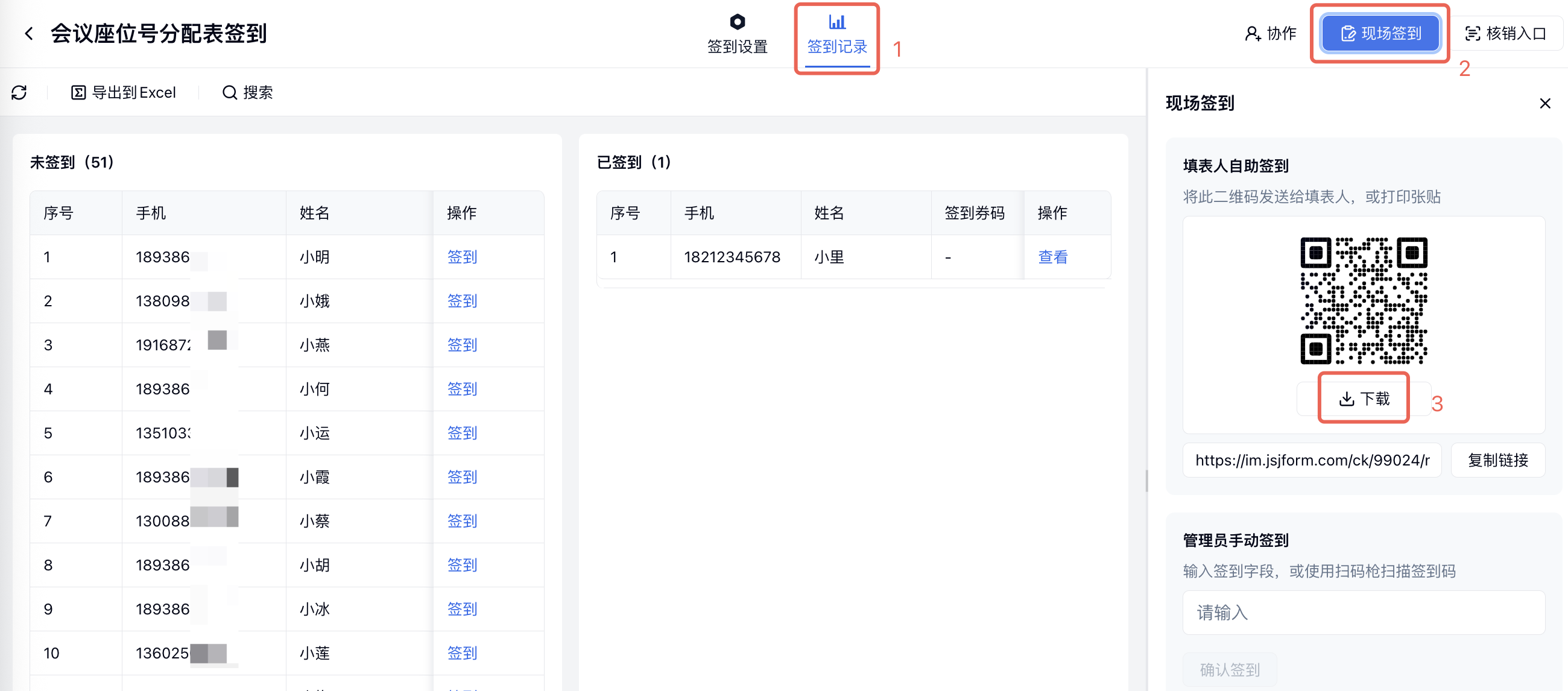Click the name 小霞 cell
This screenshot has width=1568, height=691.
click(x=314, y=477)
